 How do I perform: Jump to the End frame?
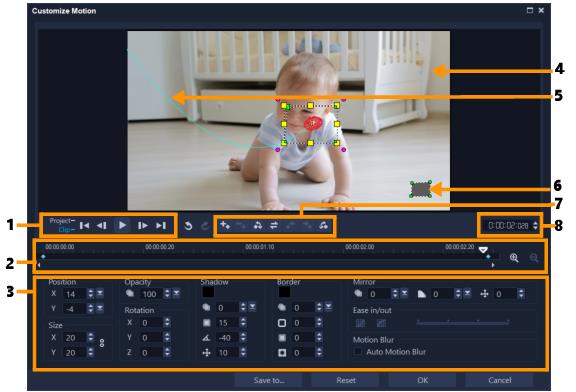point(161,225)
